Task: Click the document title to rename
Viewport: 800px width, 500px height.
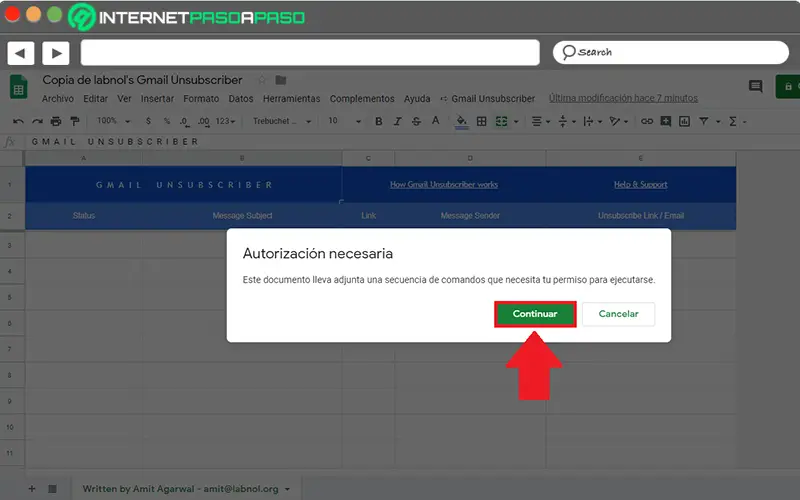Action: tap(142, 80)
